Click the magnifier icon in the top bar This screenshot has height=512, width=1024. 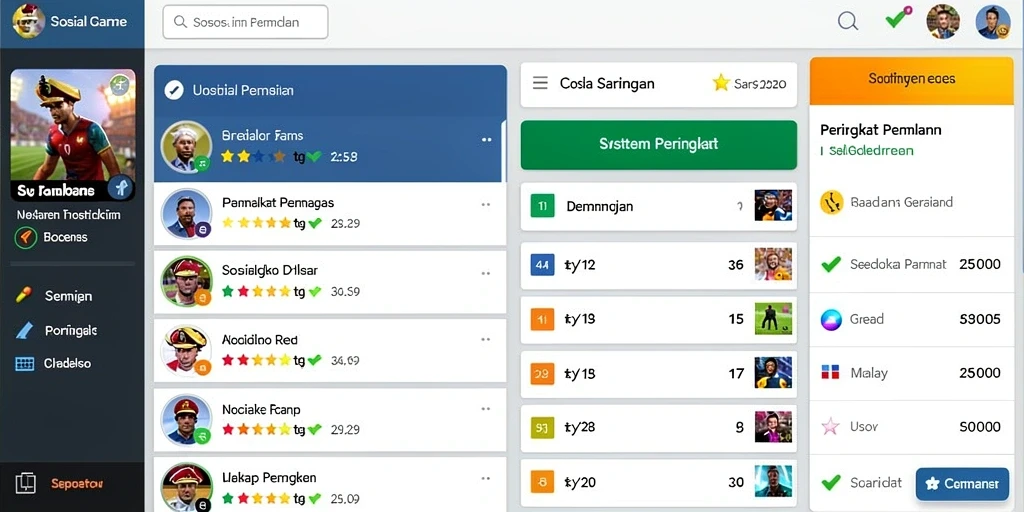tap(848, 22)
